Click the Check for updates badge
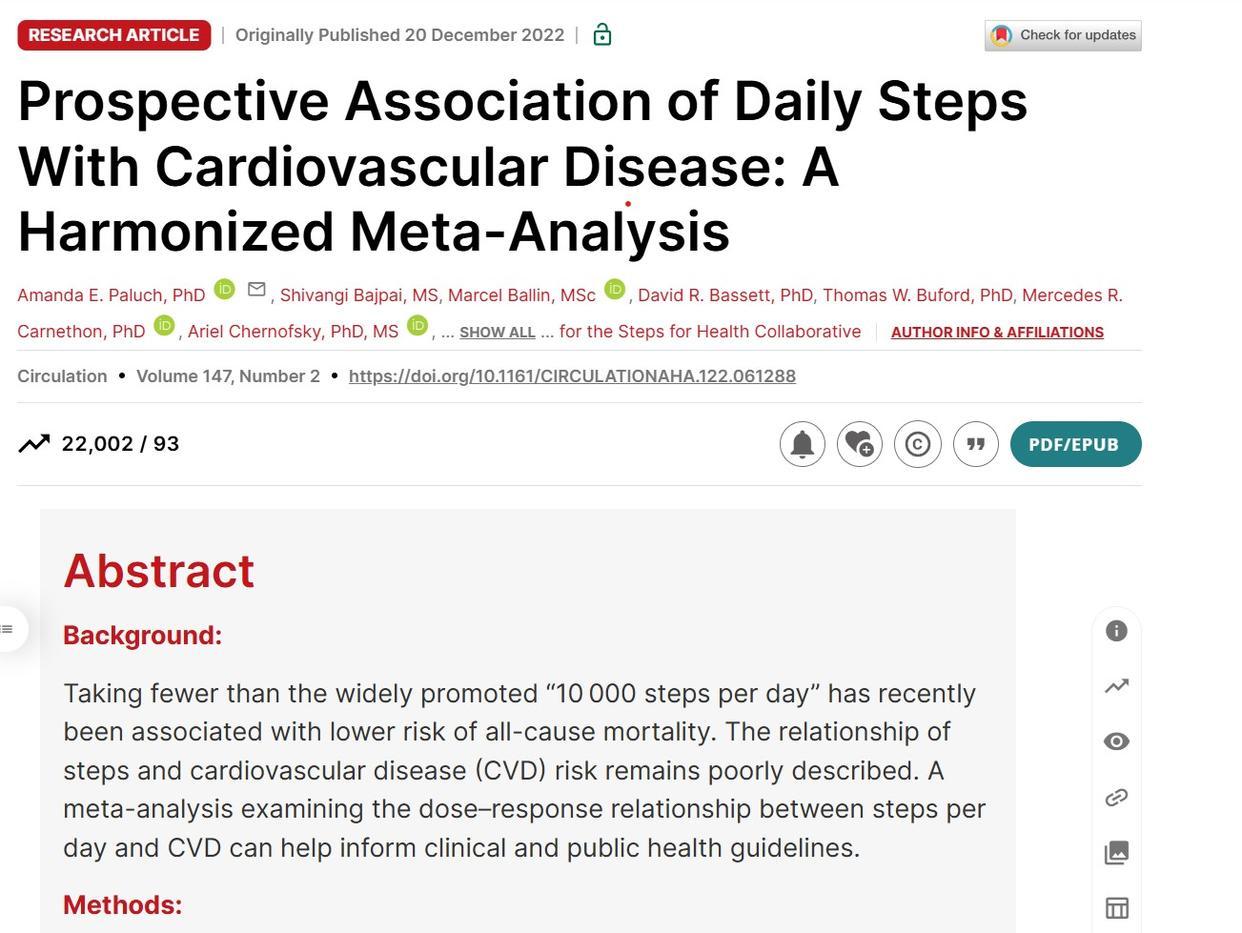This screenshot has height=933, width=1242. pos(1063,35)
